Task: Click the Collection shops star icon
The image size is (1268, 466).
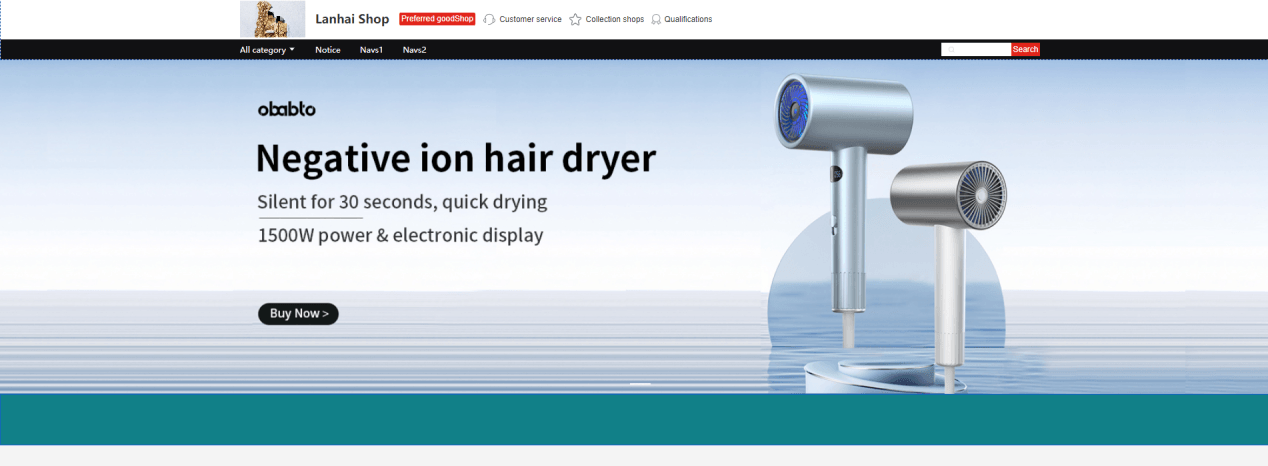Action: tap(575, 19)
